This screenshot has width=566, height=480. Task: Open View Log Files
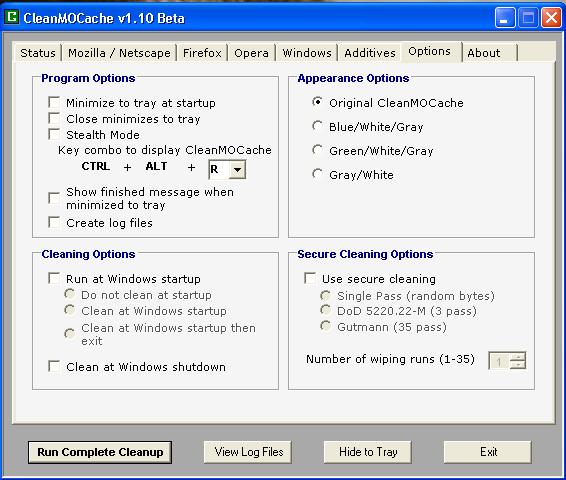tap(248, 452)
